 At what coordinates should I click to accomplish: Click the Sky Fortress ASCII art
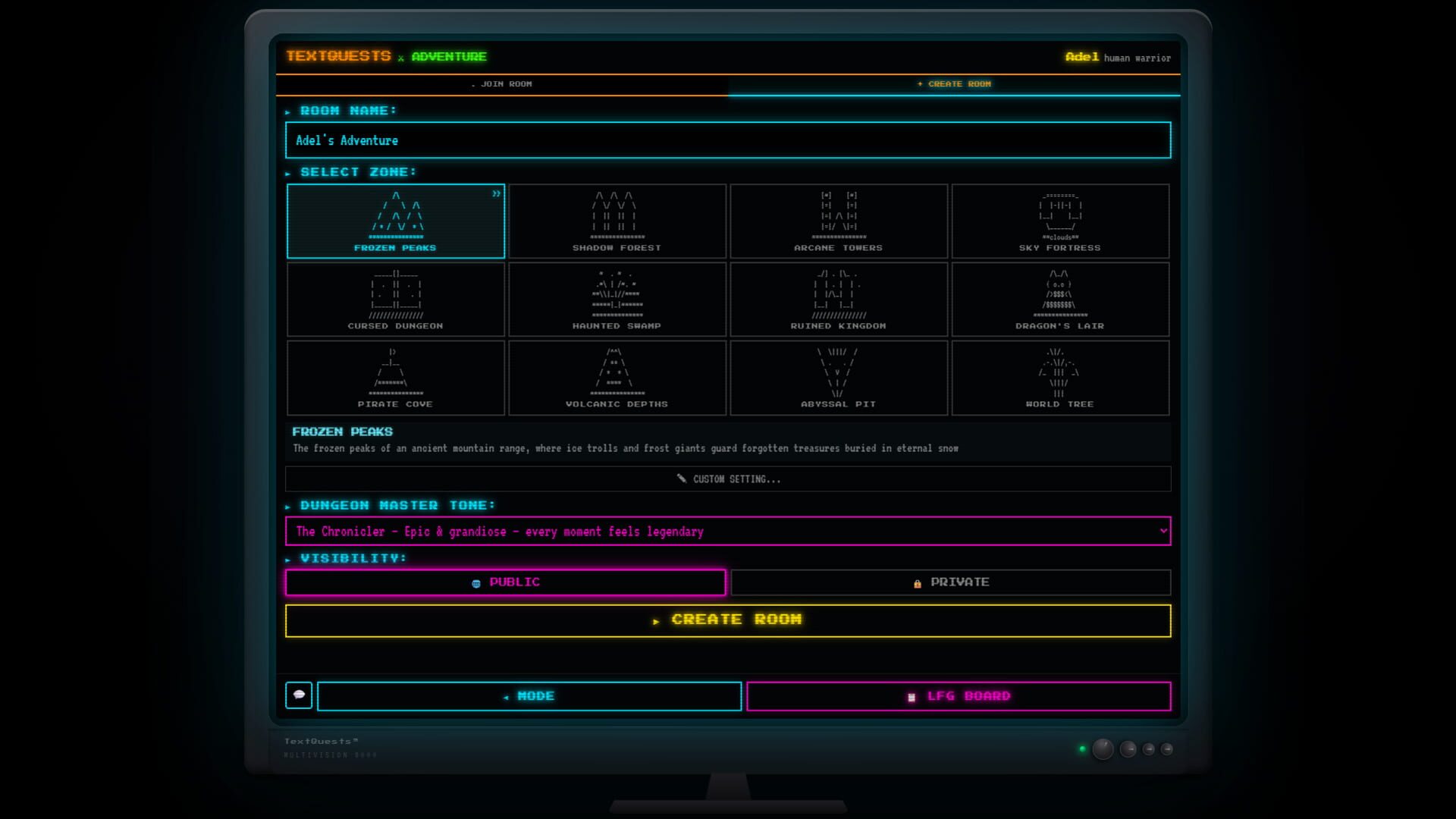[x=1060, y=216]
